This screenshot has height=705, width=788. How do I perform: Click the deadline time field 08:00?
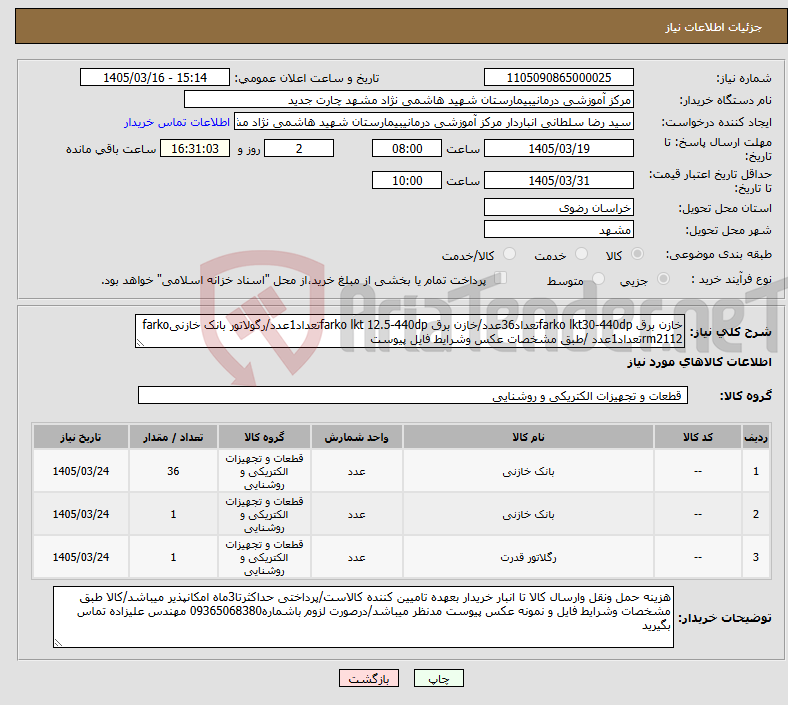coord(407,149)
